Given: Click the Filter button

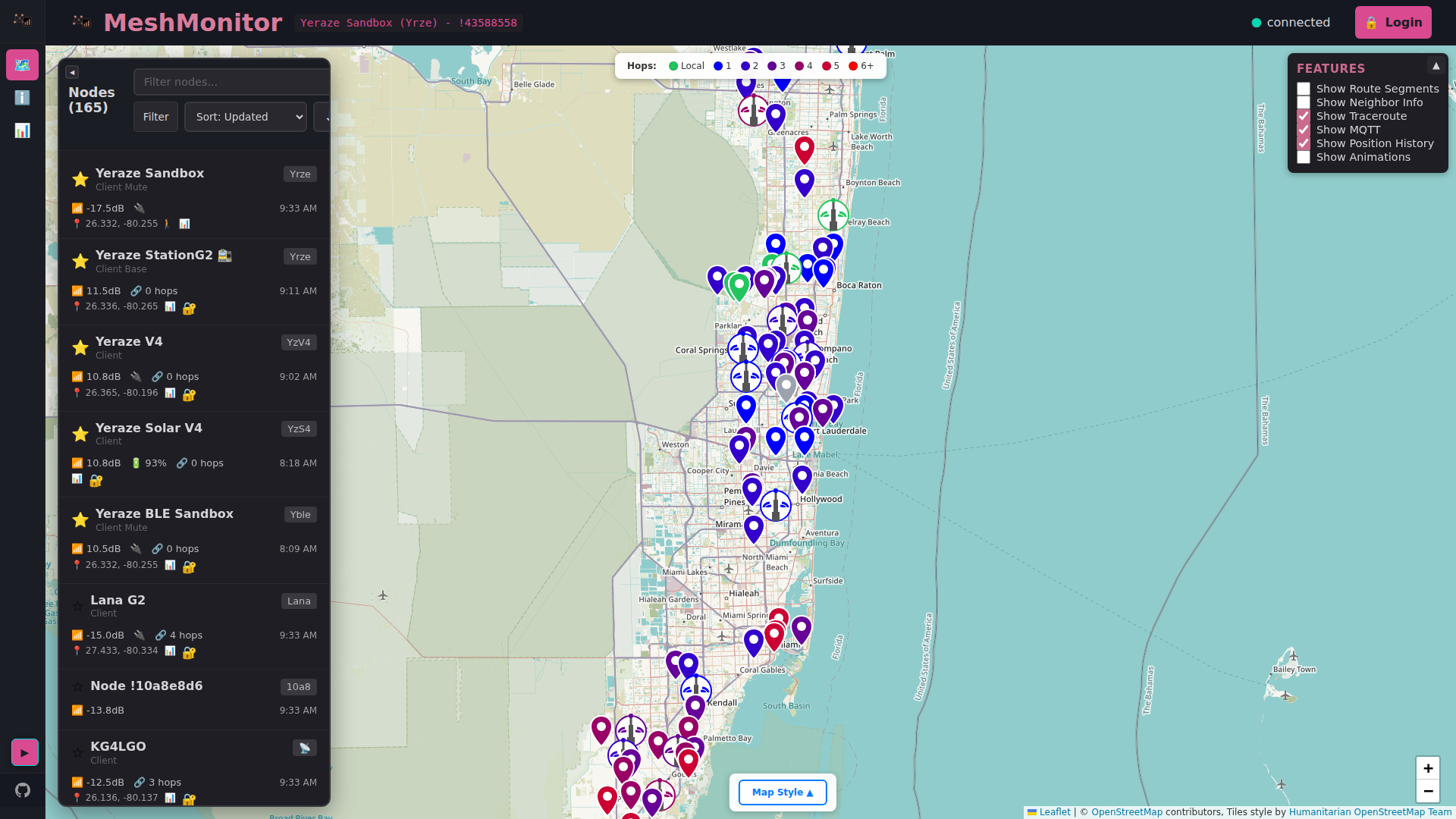Looking at the screenshot, I should [x=155, y=117].
